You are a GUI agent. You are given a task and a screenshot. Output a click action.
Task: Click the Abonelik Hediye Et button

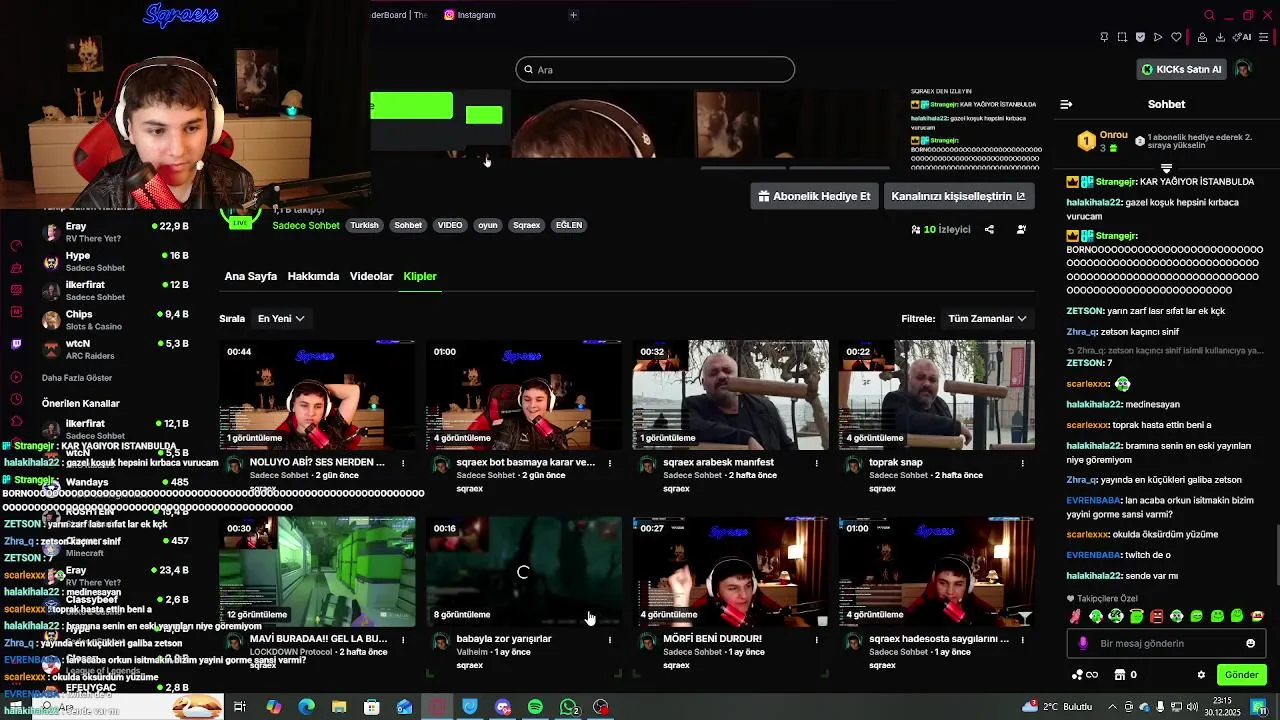pyautogui.click(x=814, y=196)
